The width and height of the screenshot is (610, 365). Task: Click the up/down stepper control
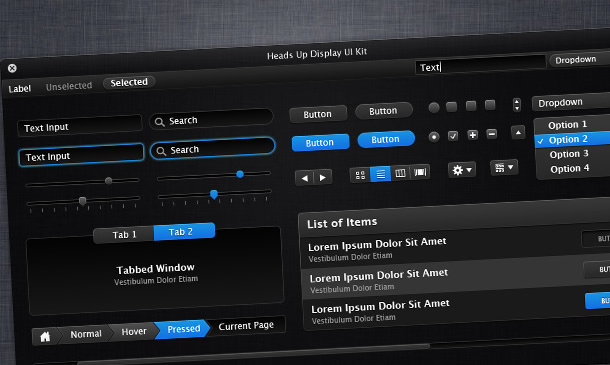coord(517,104)
